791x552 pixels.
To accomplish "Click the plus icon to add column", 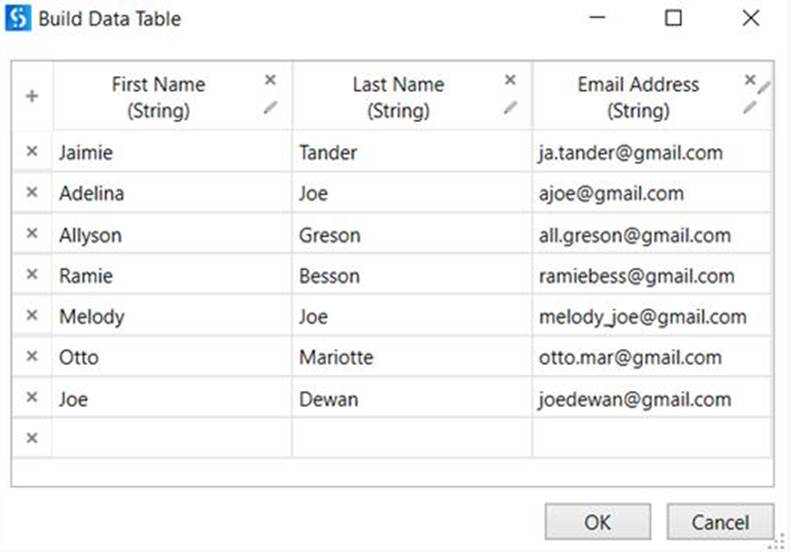I will [x=32, y=96].
